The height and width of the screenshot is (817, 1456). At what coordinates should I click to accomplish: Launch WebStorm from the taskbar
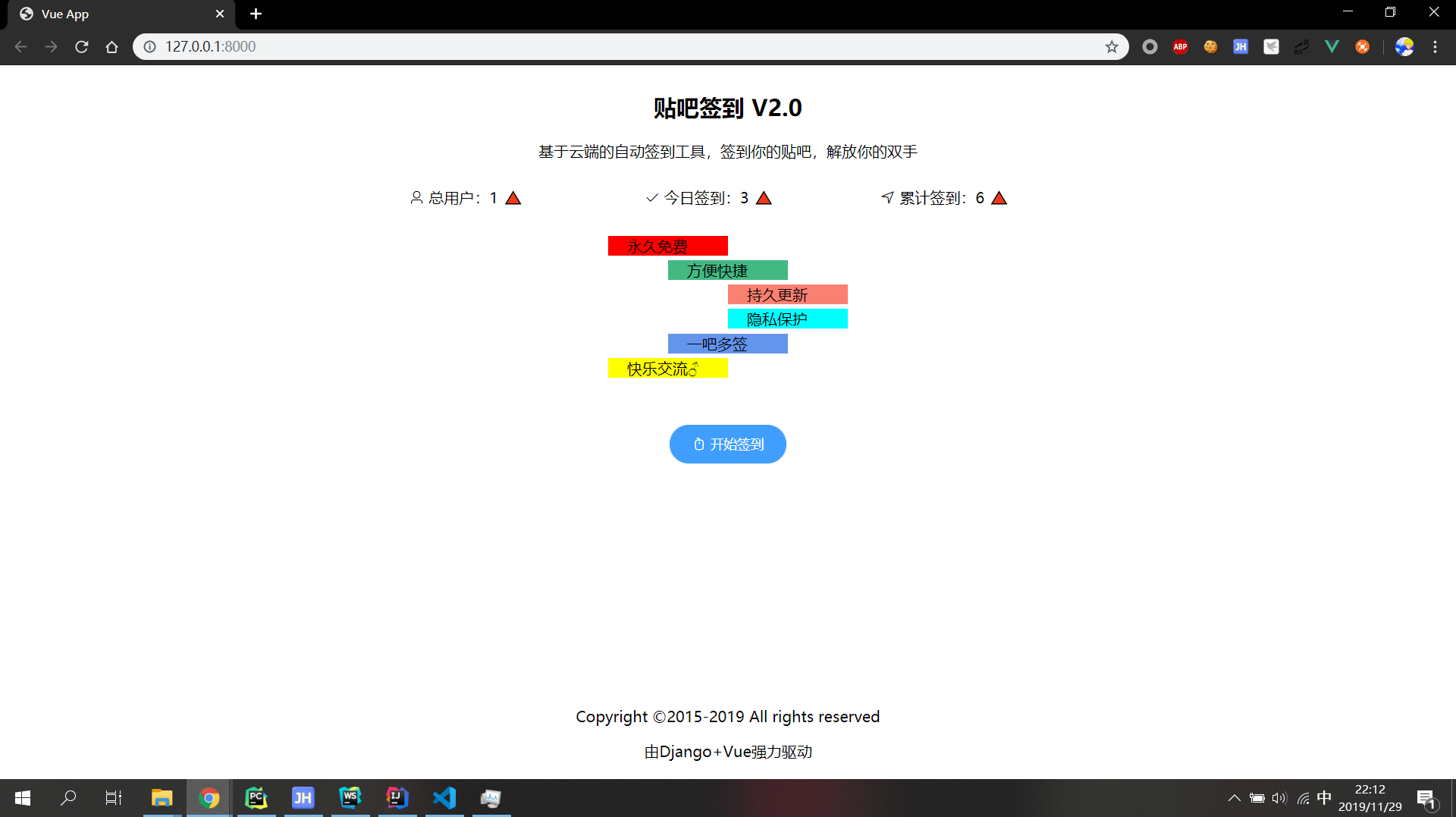pyautogui.click(x=350, y=798)
